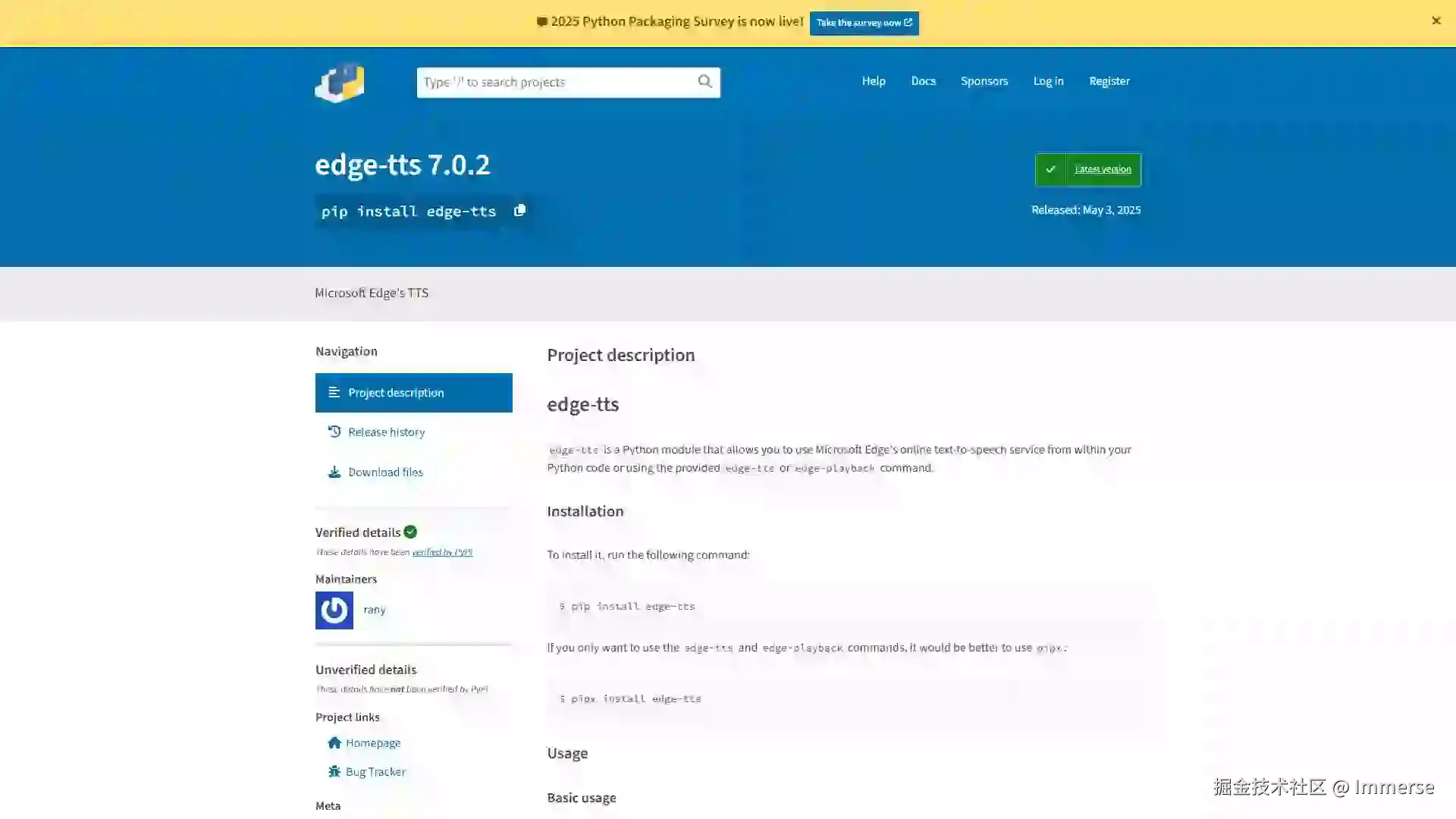Click Take the survey now button
This screenshot has height=819, width=1456.
pos(864,23)
